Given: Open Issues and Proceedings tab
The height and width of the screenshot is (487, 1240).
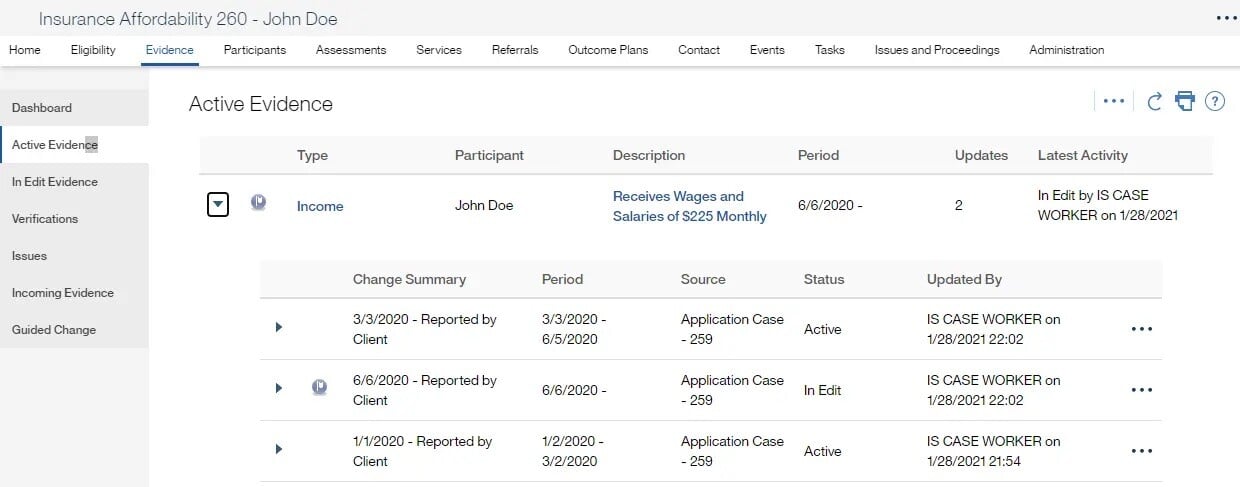Looking at the screenshot, I should tap(937, 50).
